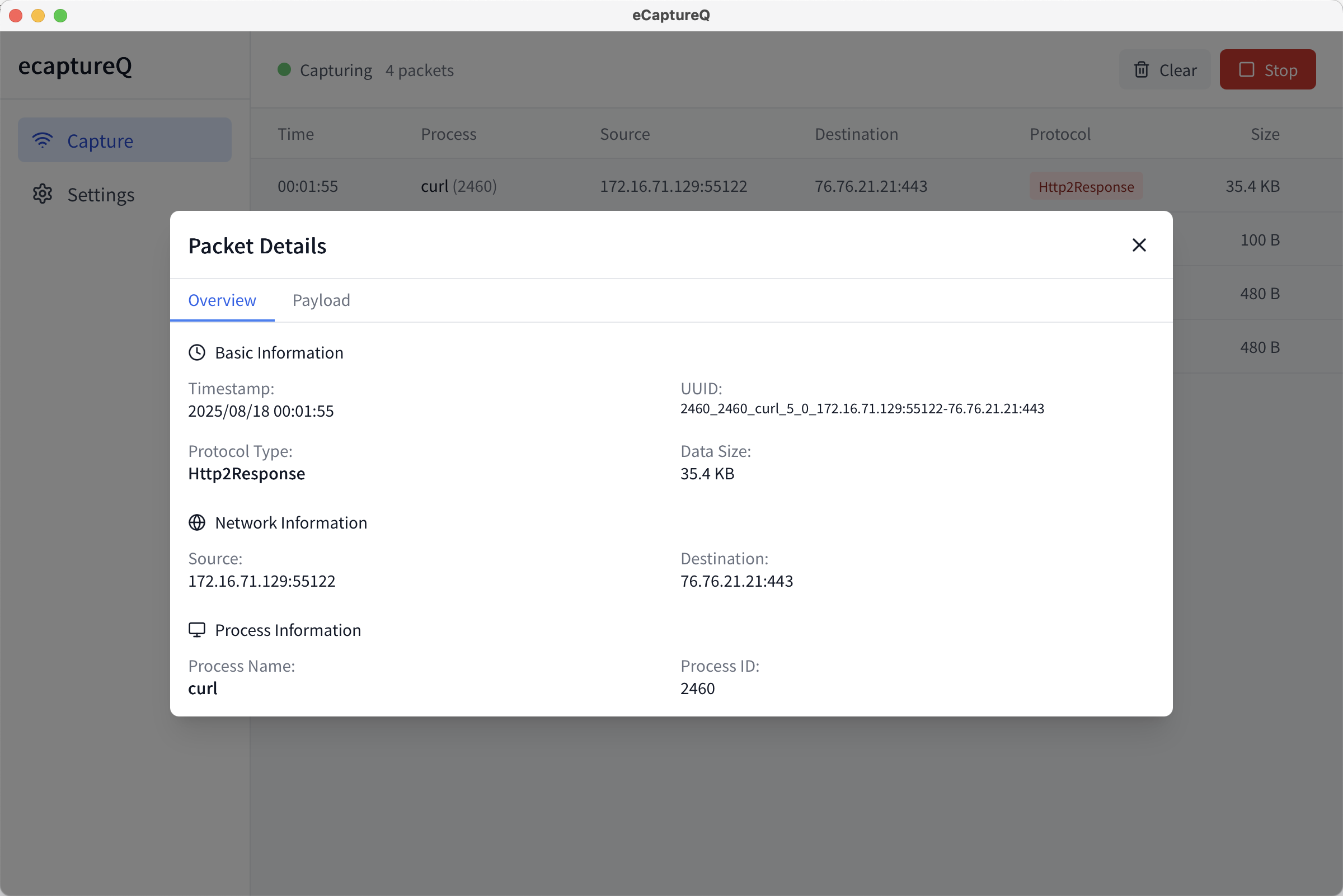Image resolution: width=1343 pixels, height=896 pixels.
Task: Click the Settings gear icon in the sidebar
Action: pos(43,194)
